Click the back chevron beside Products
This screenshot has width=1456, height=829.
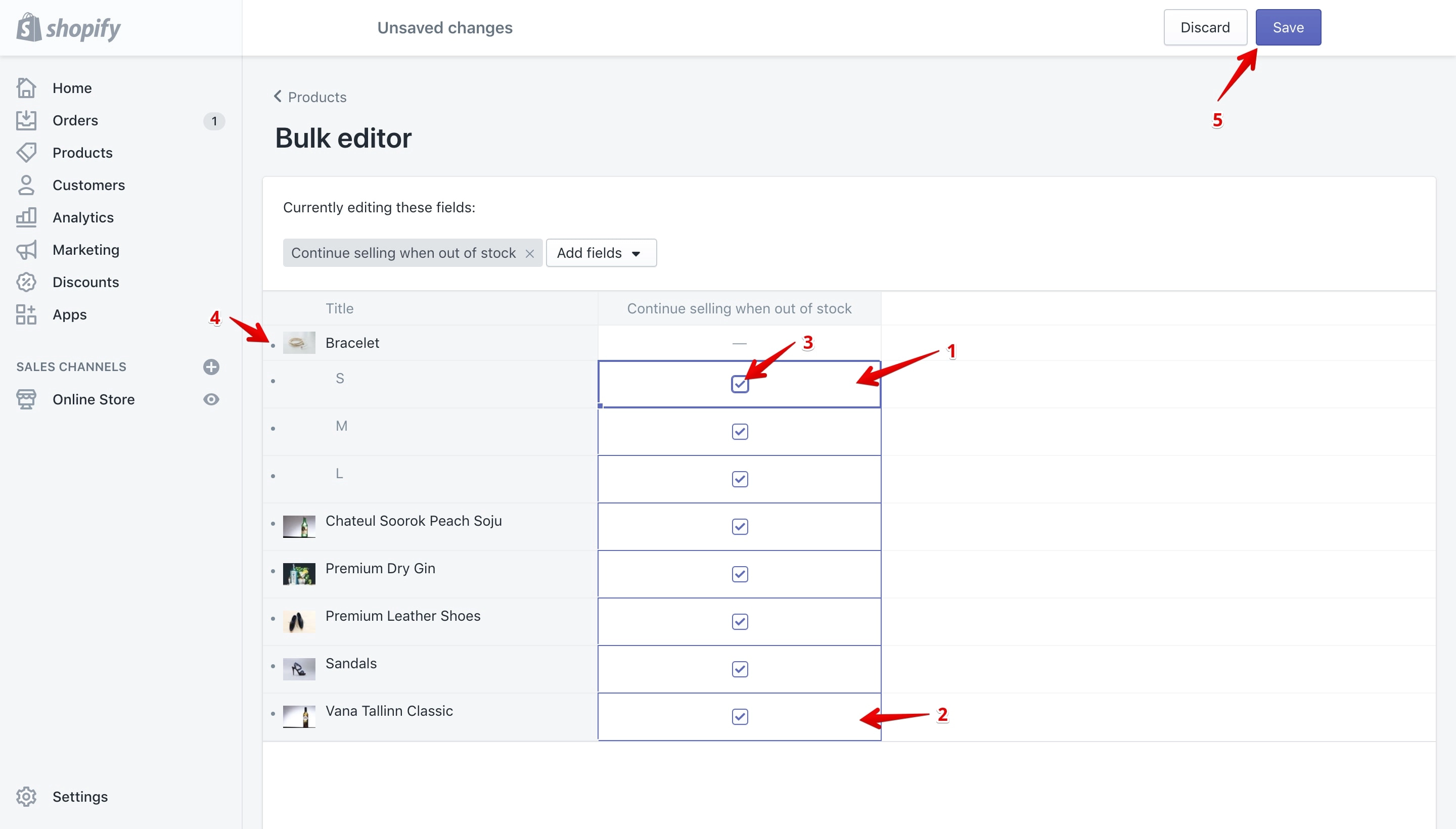coord(278,96)
